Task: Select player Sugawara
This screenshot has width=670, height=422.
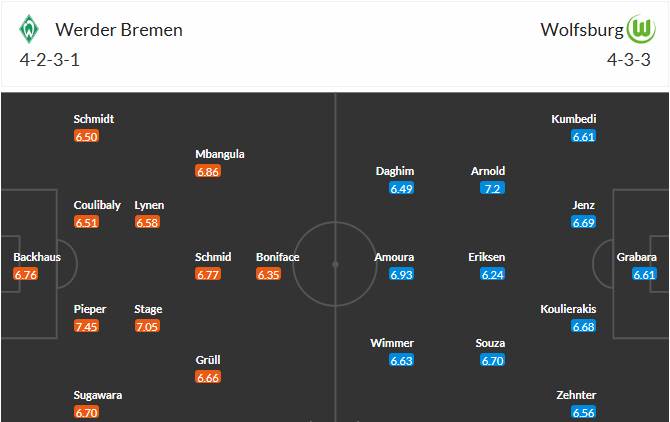Action: coord(98,395)
